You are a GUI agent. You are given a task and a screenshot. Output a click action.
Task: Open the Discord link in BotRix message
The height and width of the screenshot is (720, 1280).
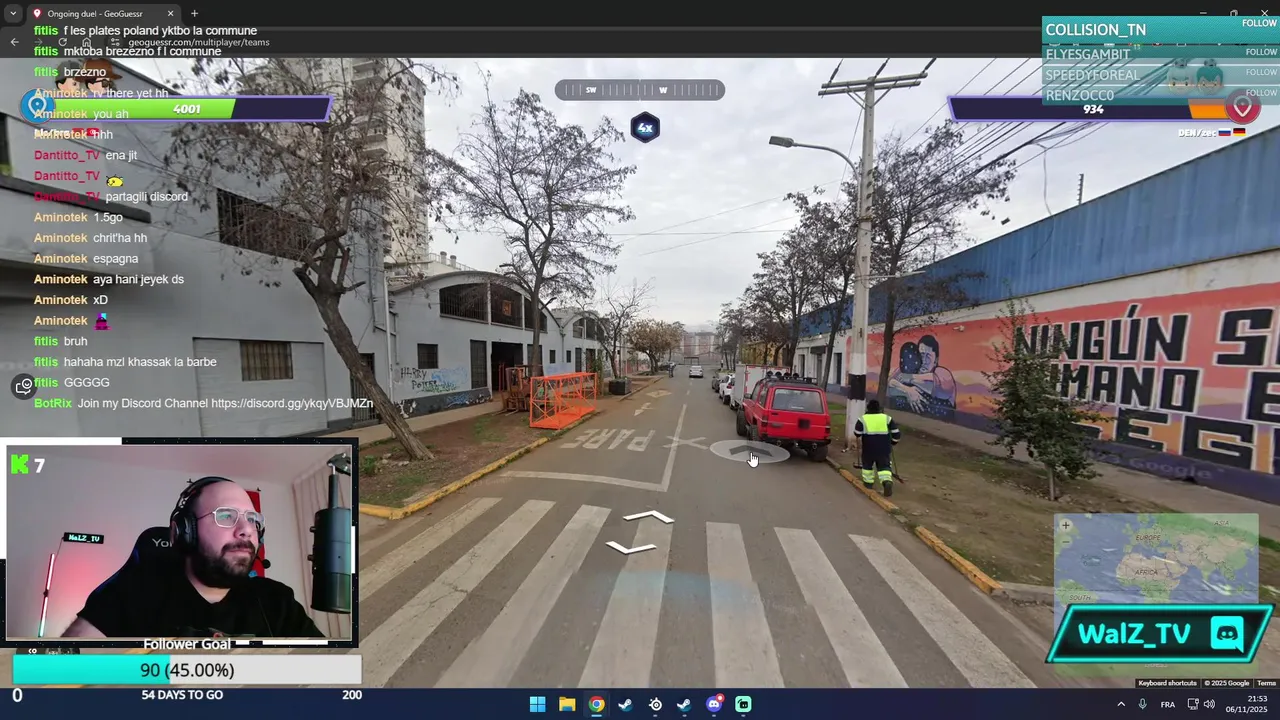pos(292,403)
